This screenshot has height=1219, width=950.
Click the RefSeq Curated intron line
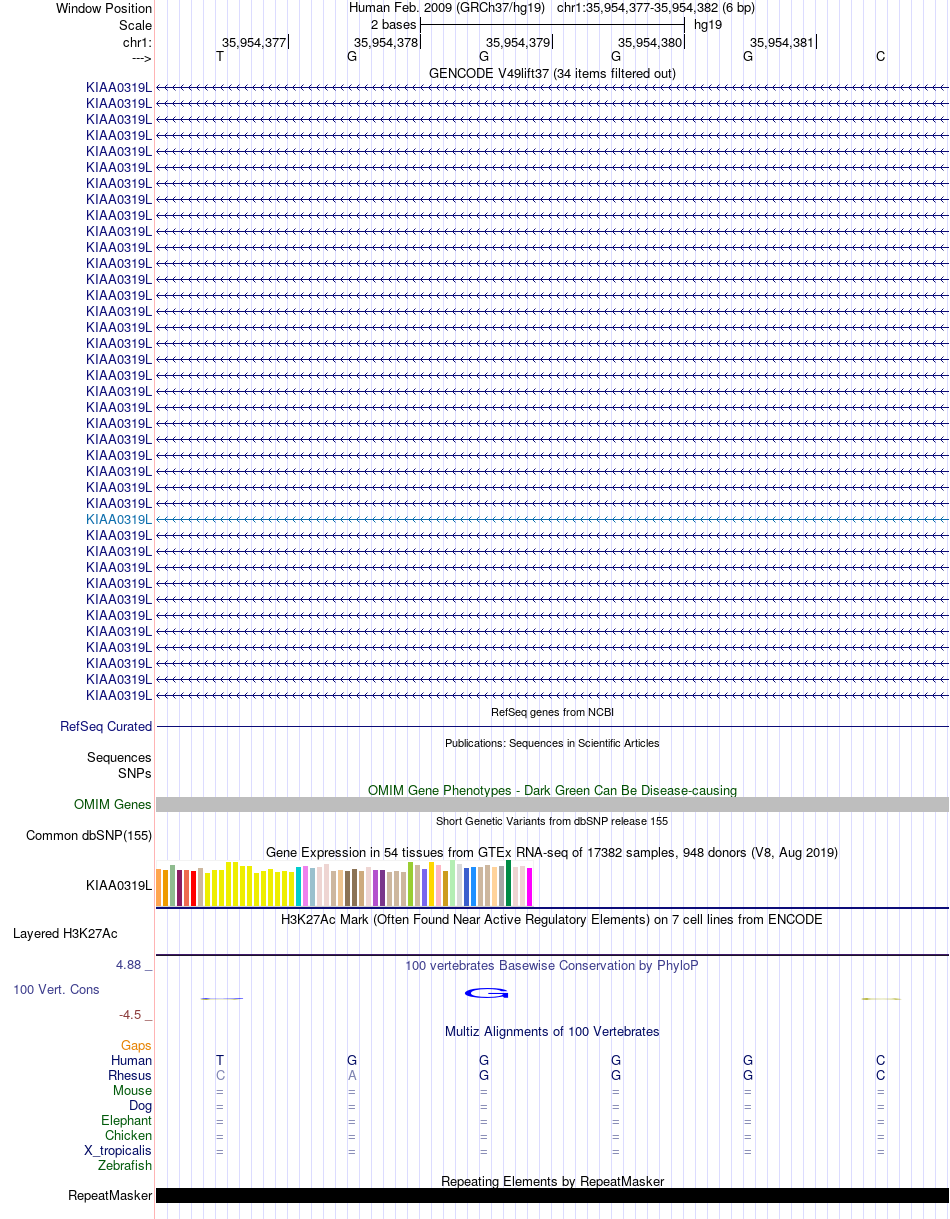(552, 727)
